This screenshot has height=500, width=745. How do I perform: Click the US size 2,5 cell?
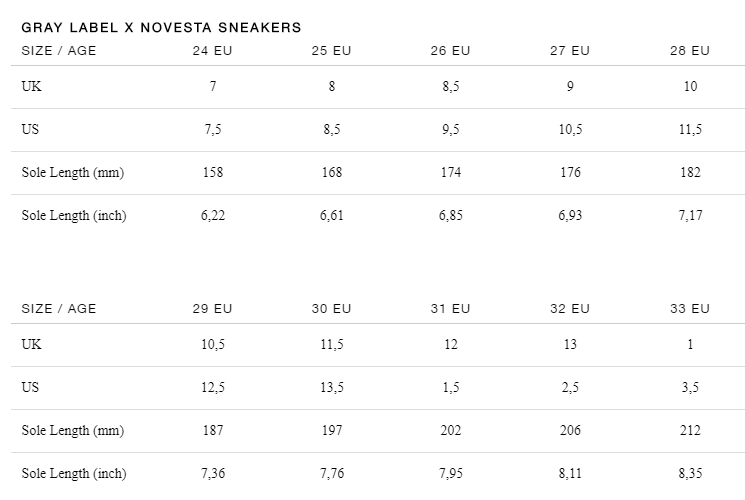[570, 388]
